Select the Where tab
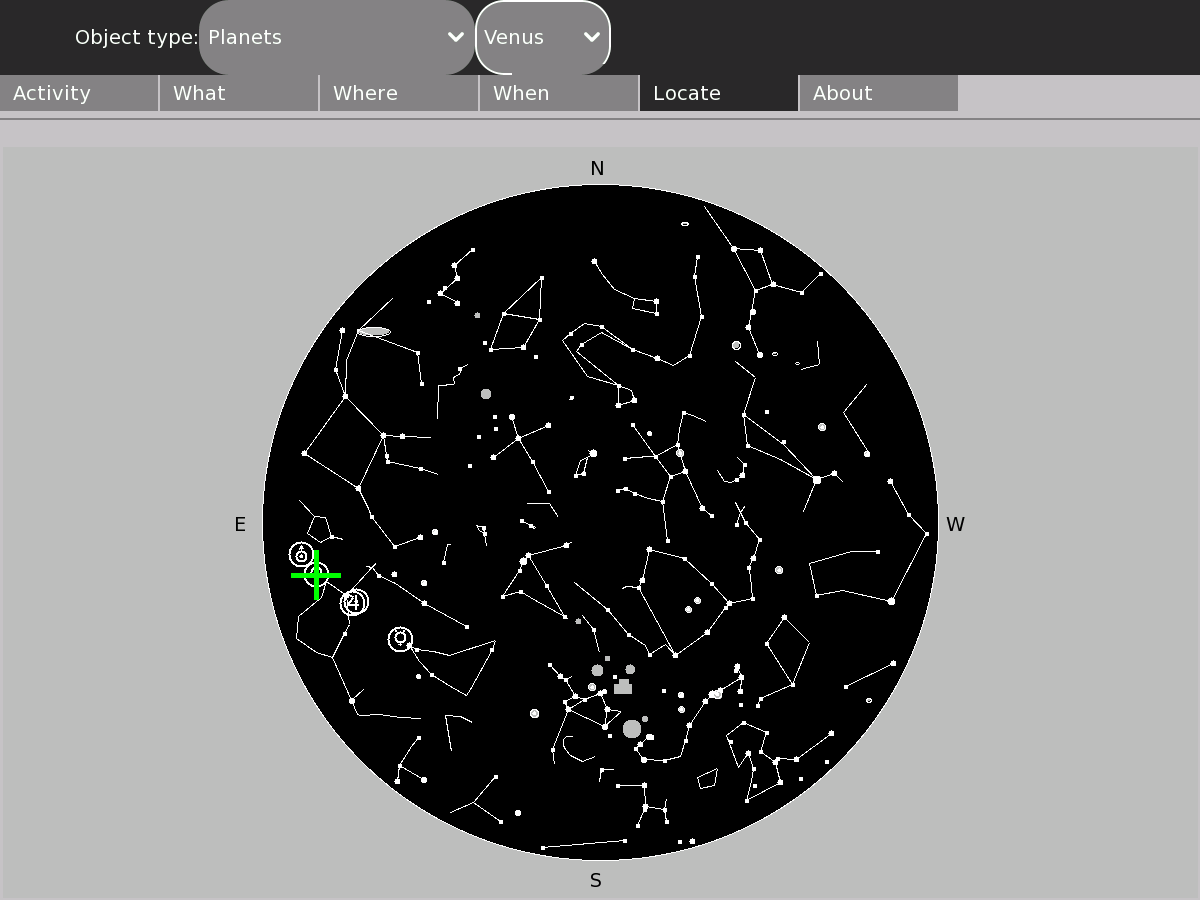This screenshot has height=900, width=1200. click(399, 93)
